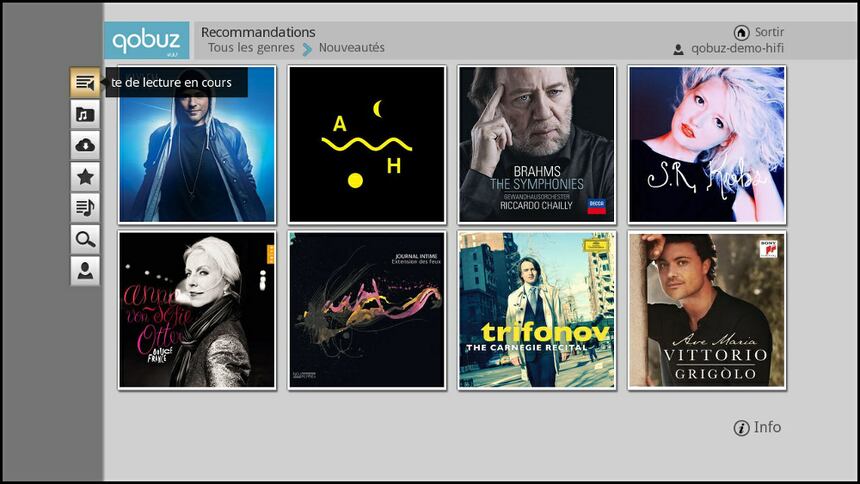Click the Recommandations heading

(x=258, y=32)
